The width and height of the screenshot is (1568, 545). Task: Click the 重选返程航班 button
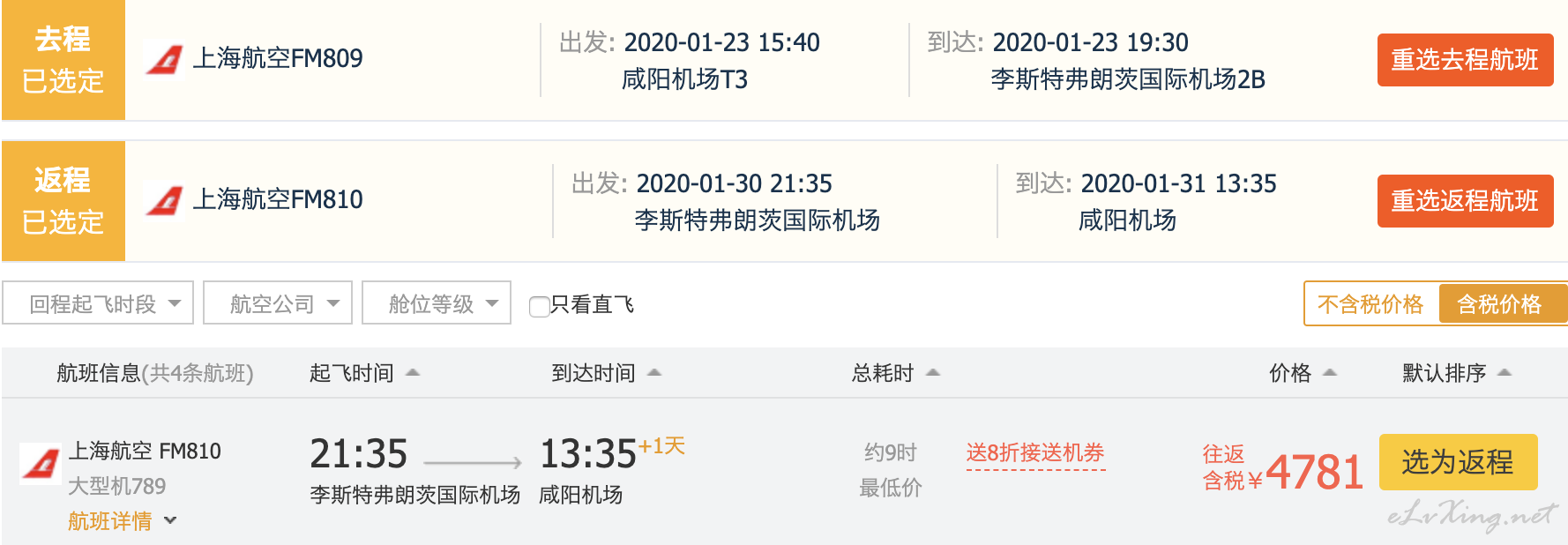point(1465,201)
